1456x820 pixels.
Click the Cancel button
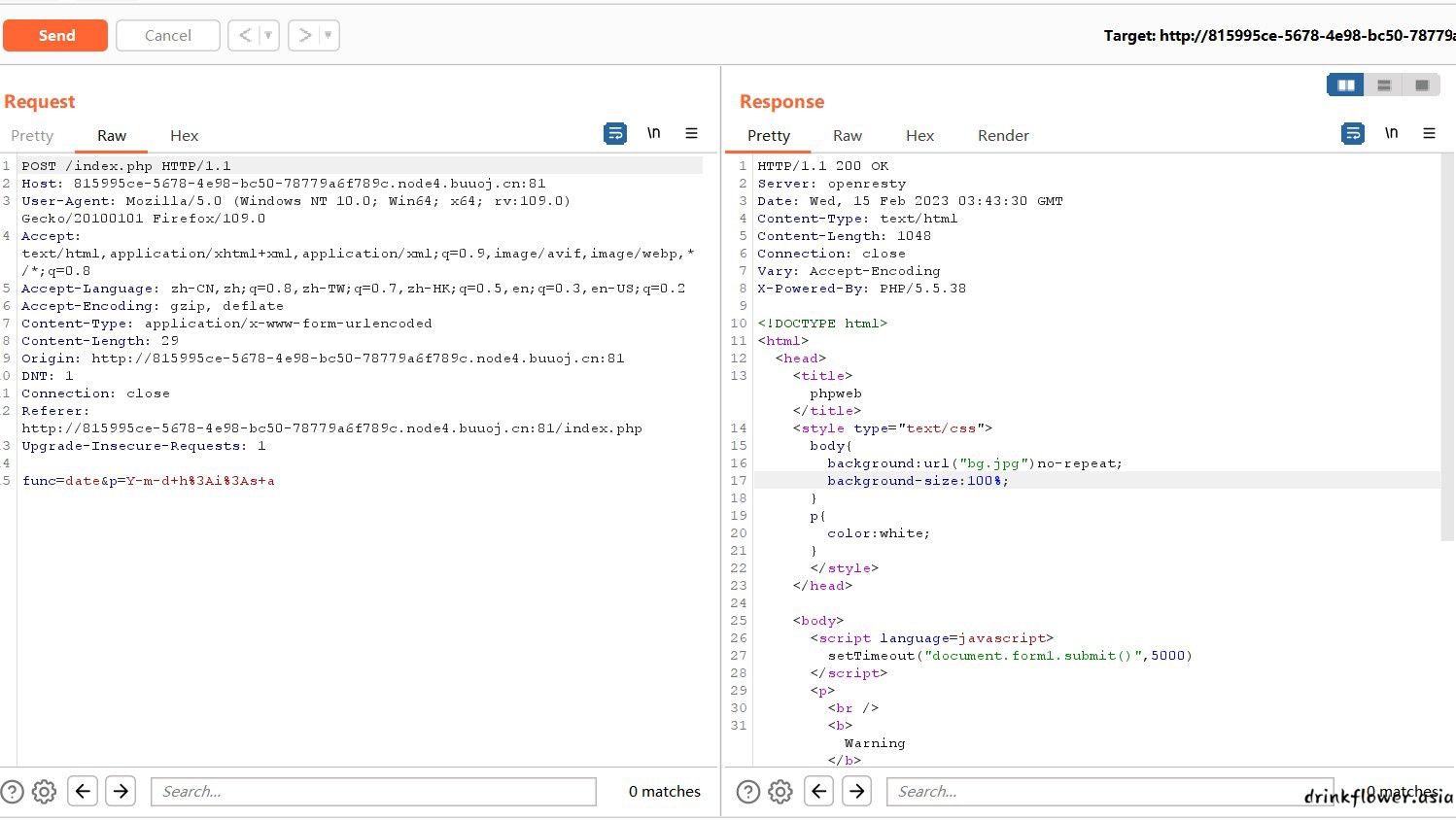click(168, 36)
